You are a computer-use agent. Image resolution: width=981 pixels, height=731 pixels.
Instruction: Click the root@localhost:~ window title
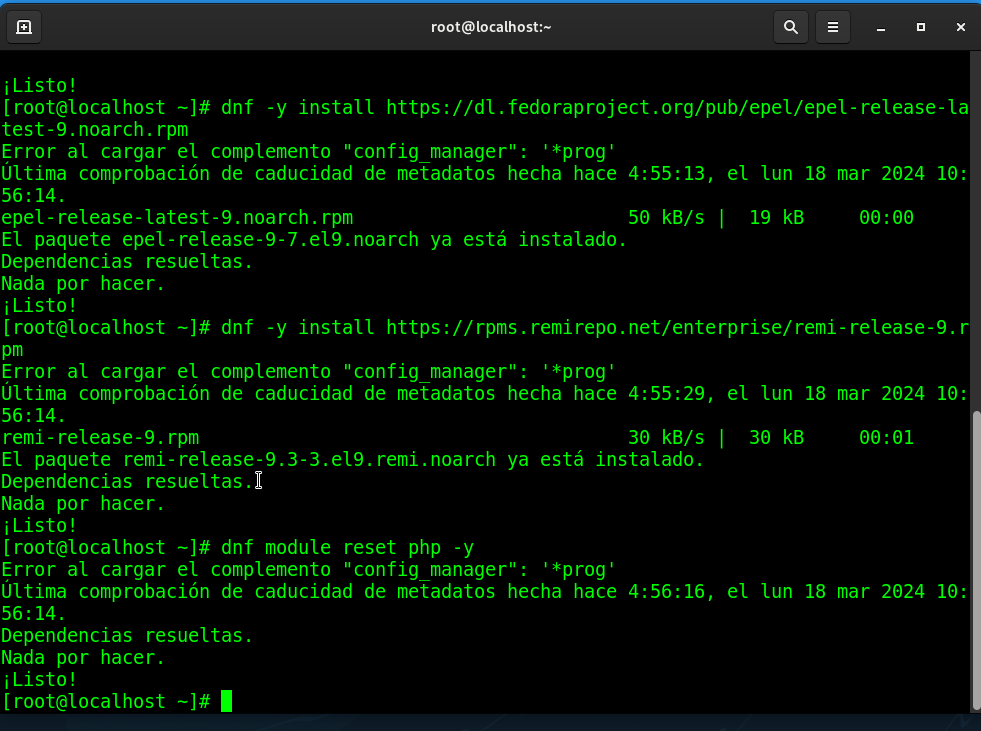(491, 27)
